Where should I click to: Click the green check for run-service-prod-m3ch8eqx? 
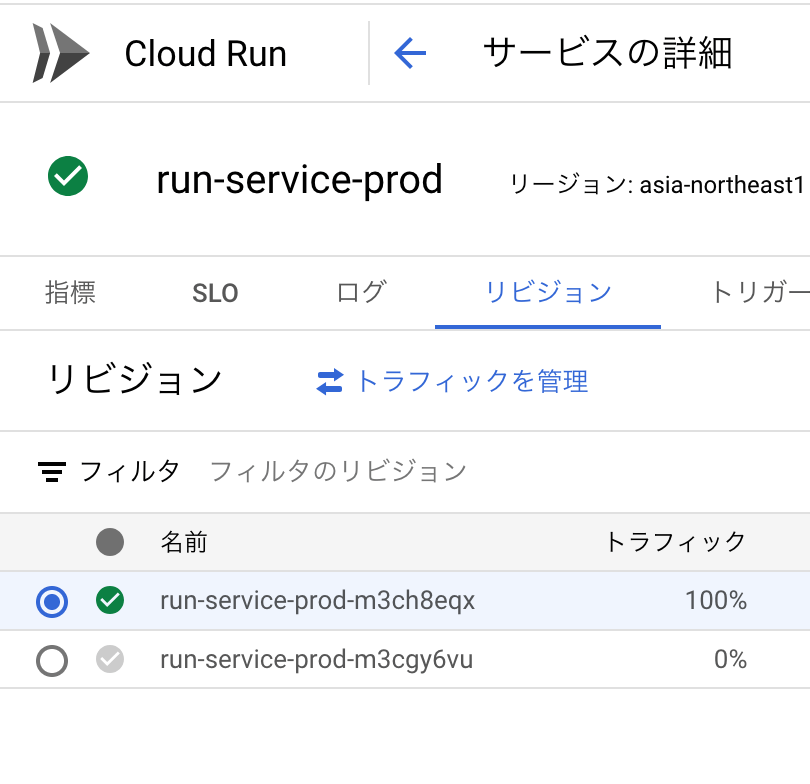pos(110,600)
